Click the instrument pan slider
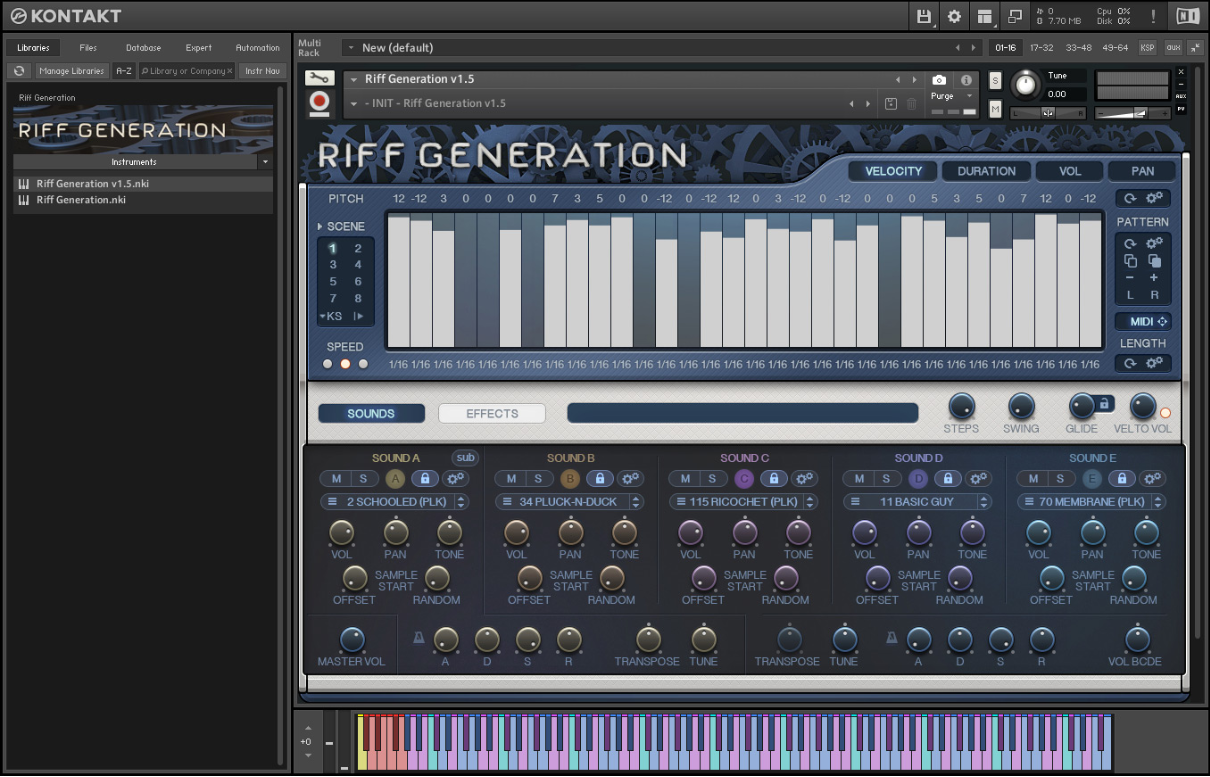Screen dimensions: 1210x777 point(1048,113)
